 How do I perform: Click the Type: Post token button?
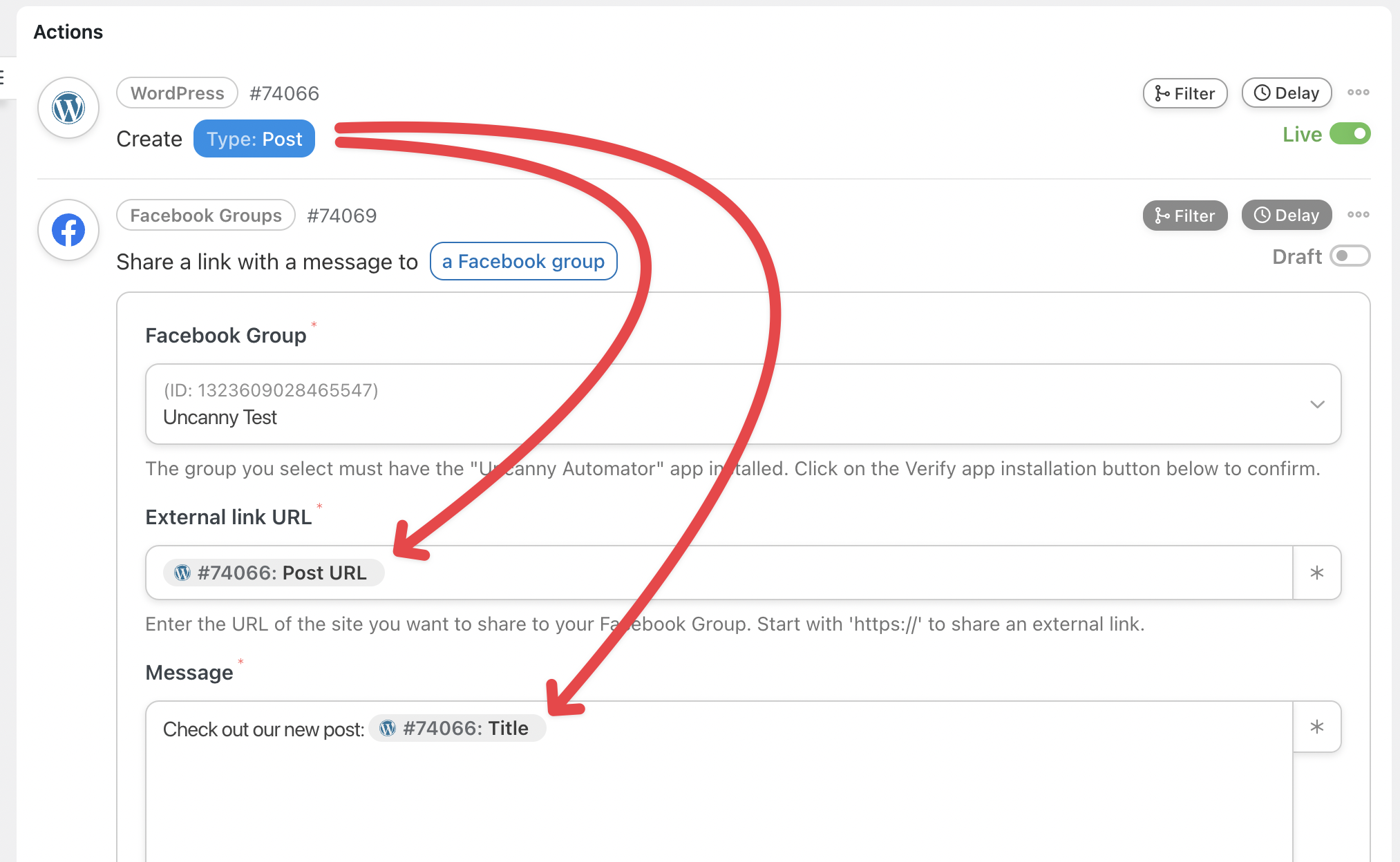[254, 139]
